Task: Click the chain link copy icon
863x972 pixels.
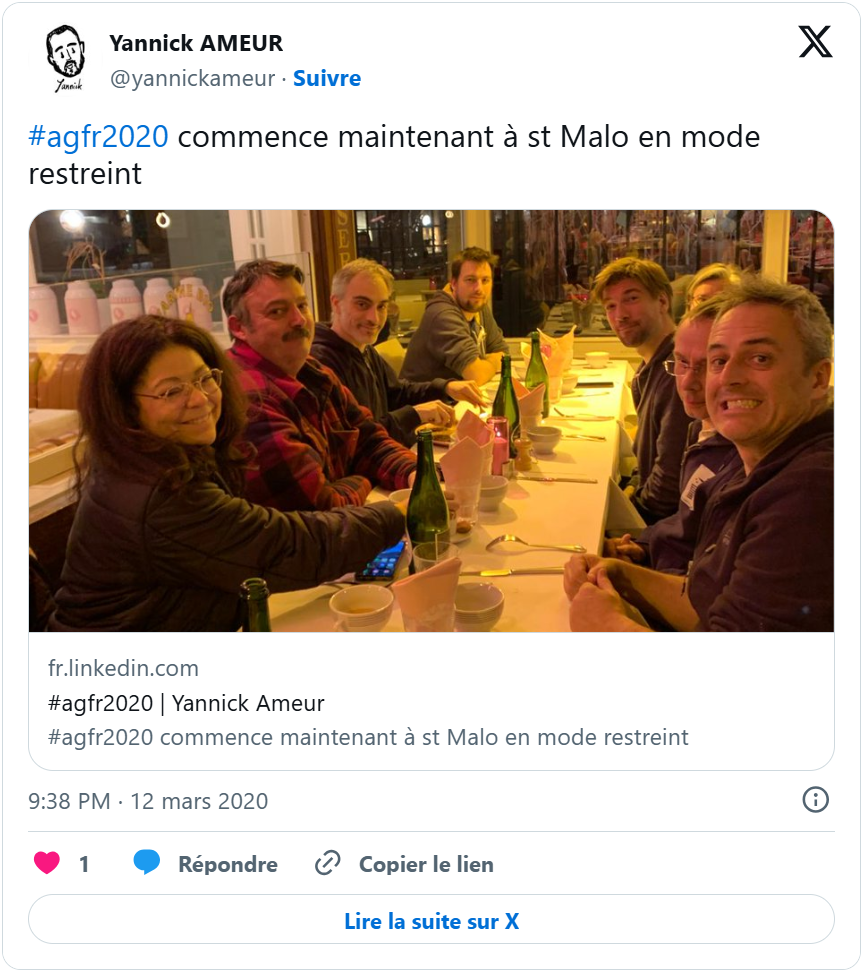Action: pyautogui.click(x=327, y=863)
